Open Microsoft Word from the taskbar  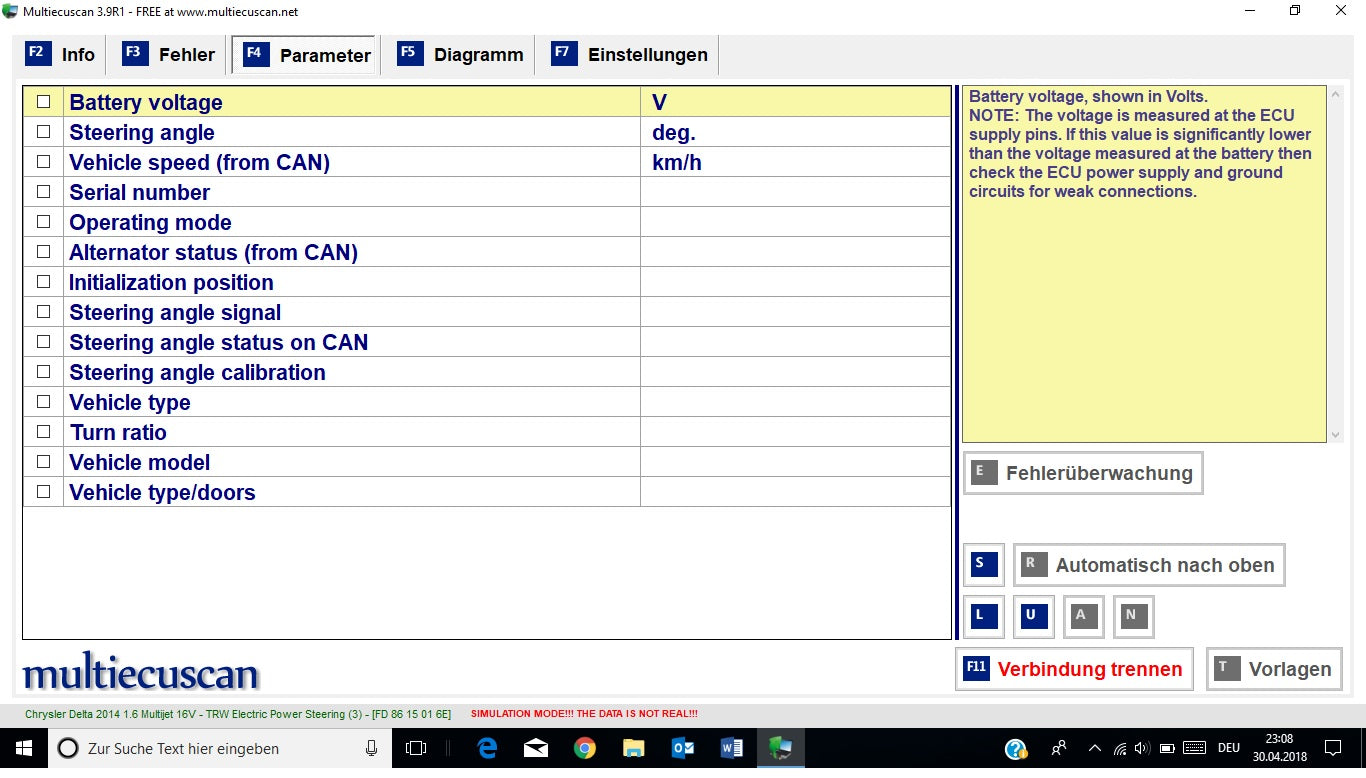731,748
